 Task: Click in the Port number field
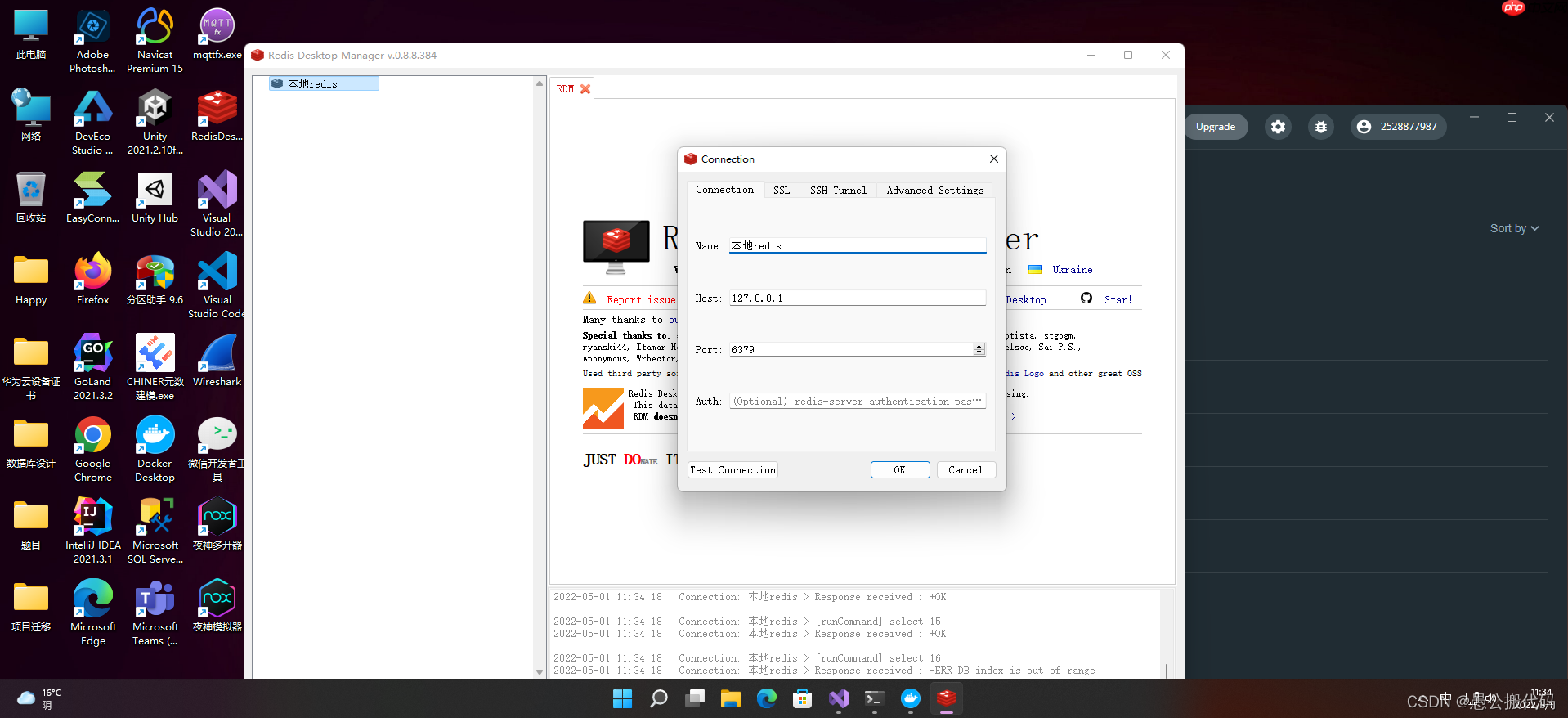tap(850, 349)
